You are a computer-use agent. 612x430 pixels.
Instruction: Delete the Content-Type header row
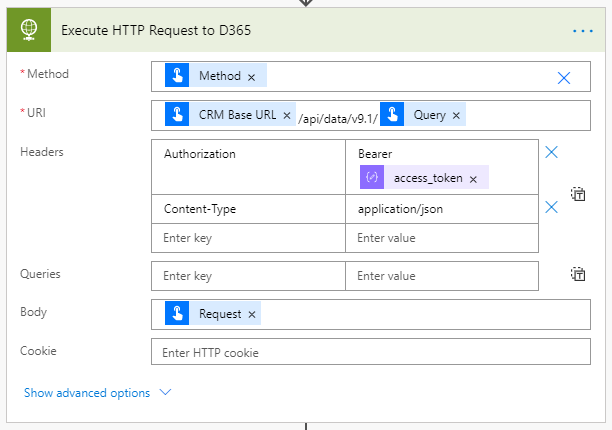[x=551, y=207]
